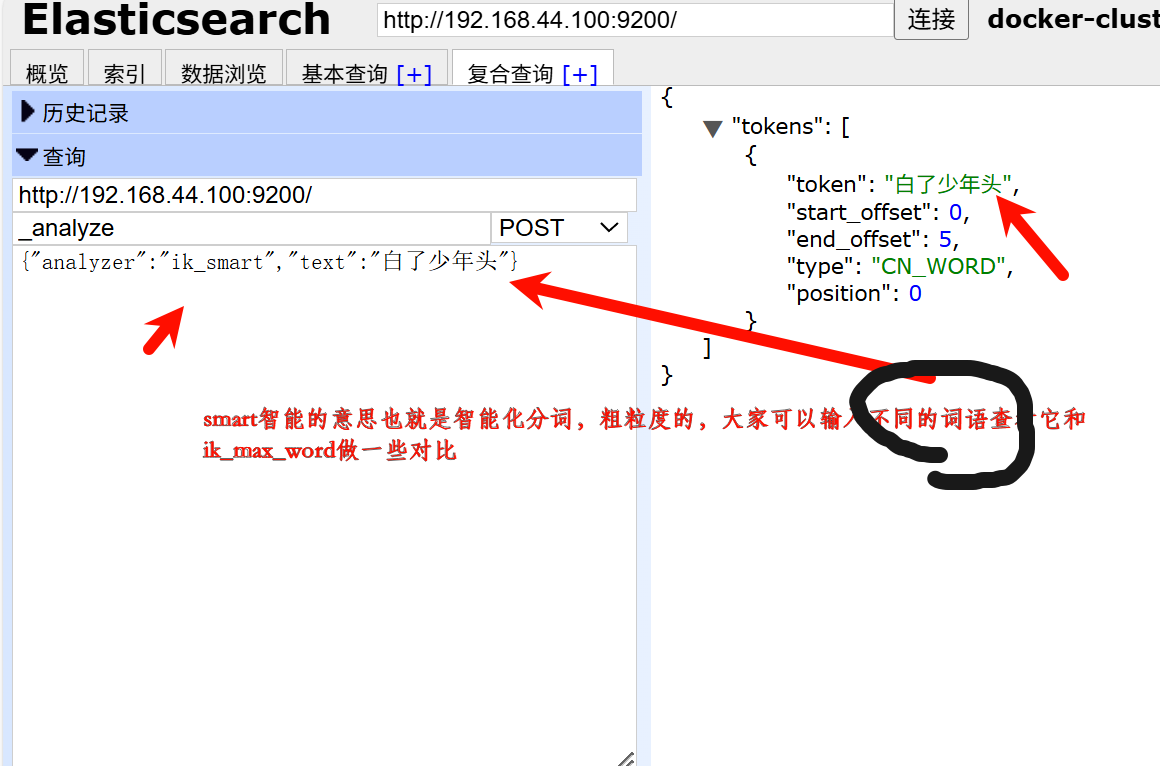Open the 数据浏览 (Data Browser) tab

[x=223, y=71]
